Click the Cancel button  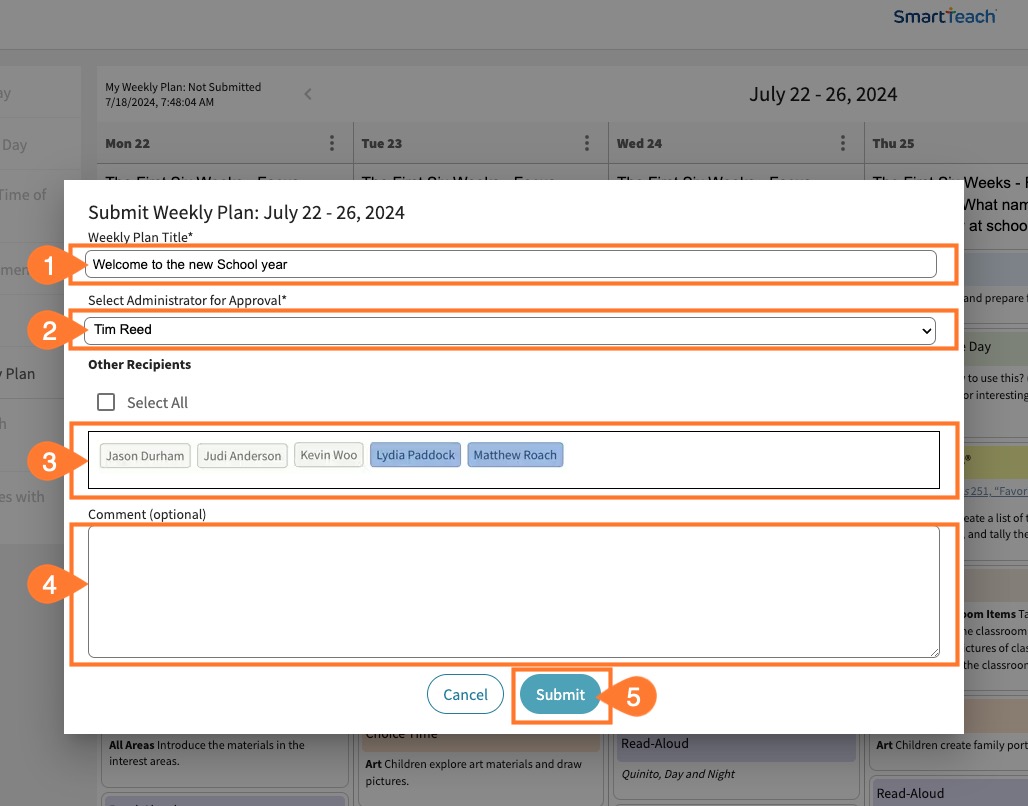point(465,694)
